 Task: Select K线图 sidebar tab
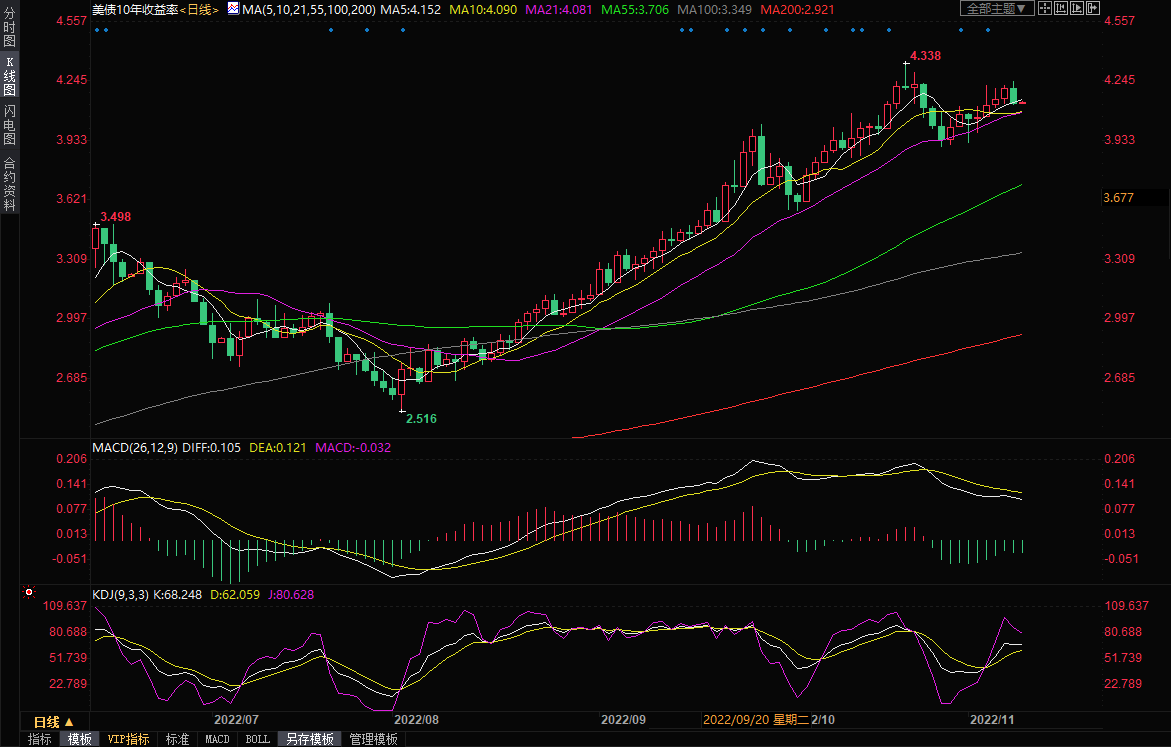[x=9, y=76]
